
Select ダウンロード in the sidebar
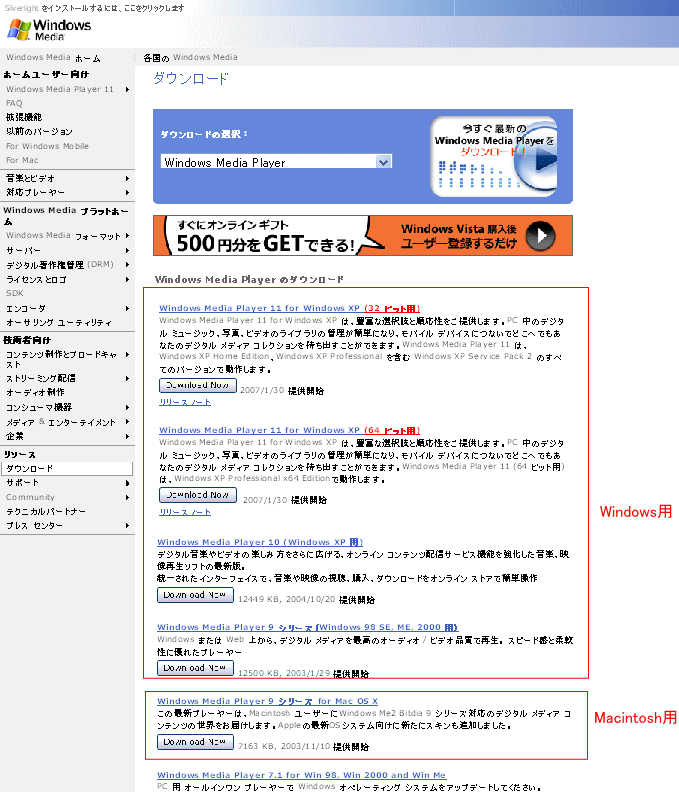67,469
